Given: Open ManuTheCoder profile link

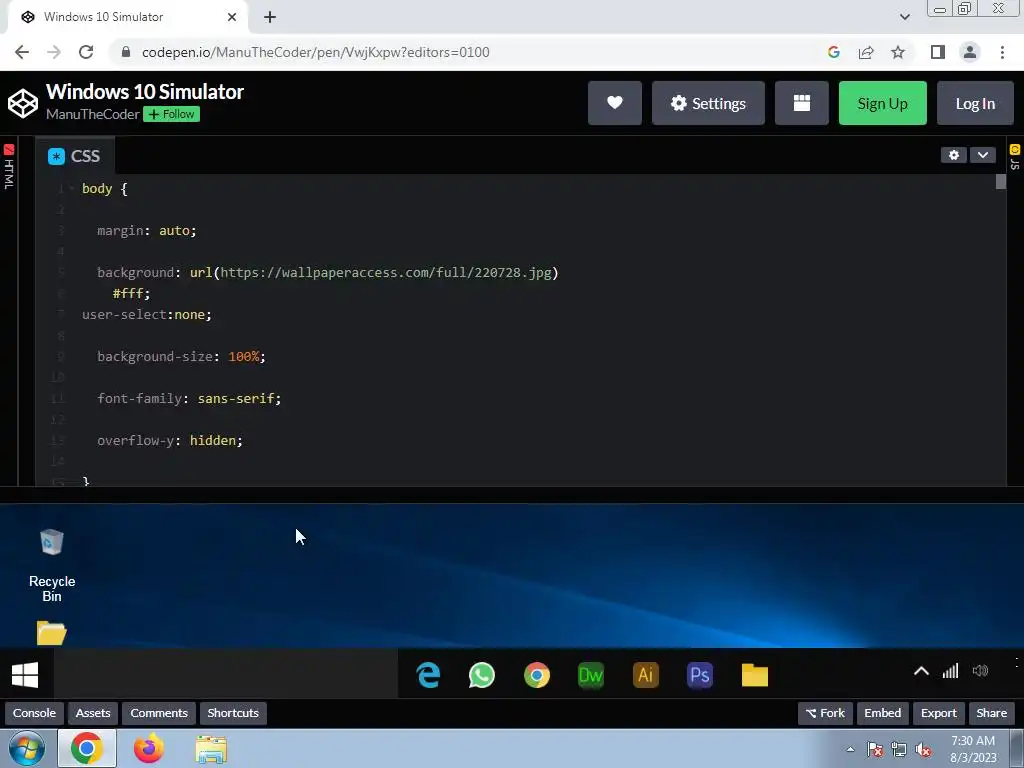Looking at the screenshot, I should tap(92, 114).
